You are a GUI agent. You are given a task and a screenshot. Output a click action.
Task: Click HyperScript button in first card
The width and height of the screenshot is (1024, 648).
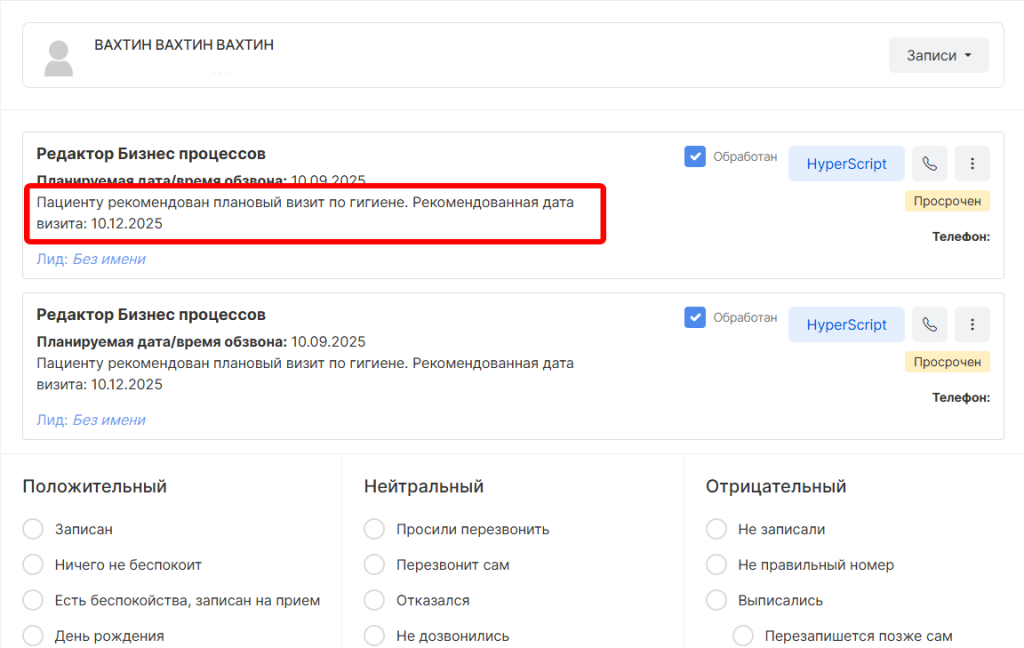coord(846,164)
